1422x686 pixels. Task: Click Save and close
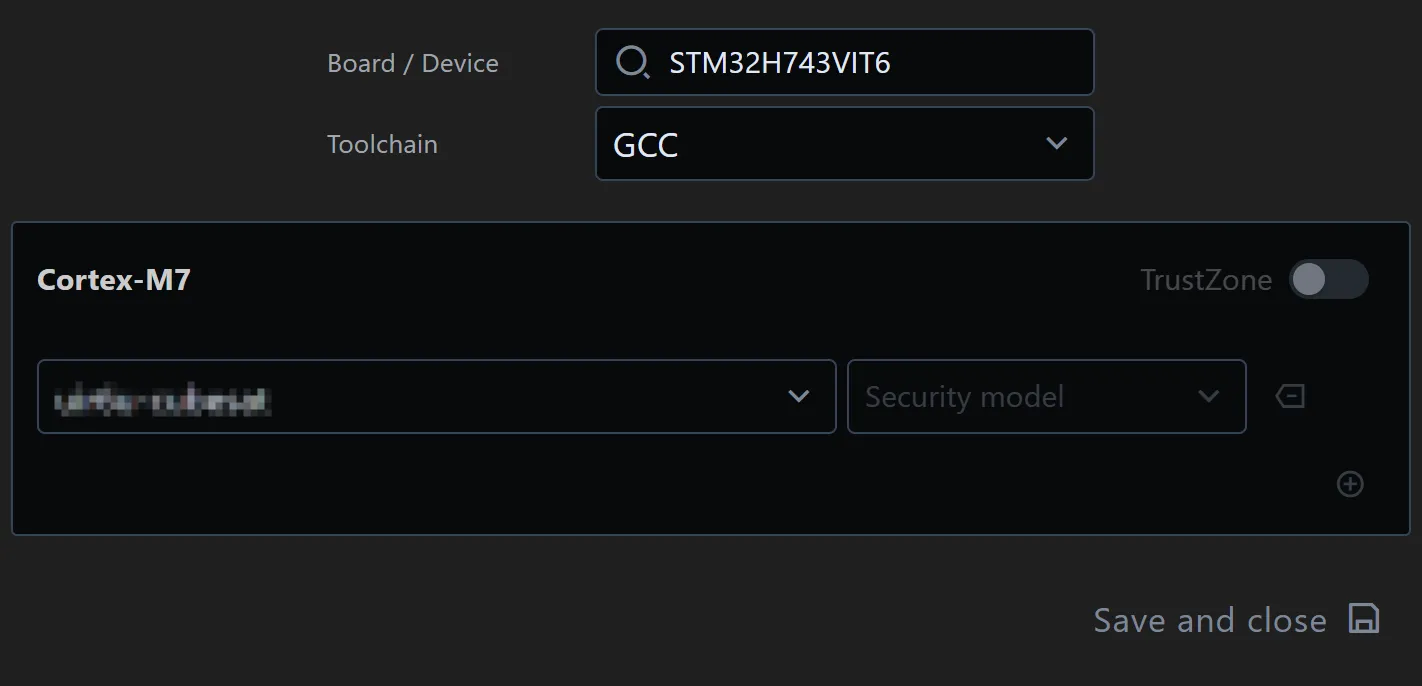[x=1210, y=620]
